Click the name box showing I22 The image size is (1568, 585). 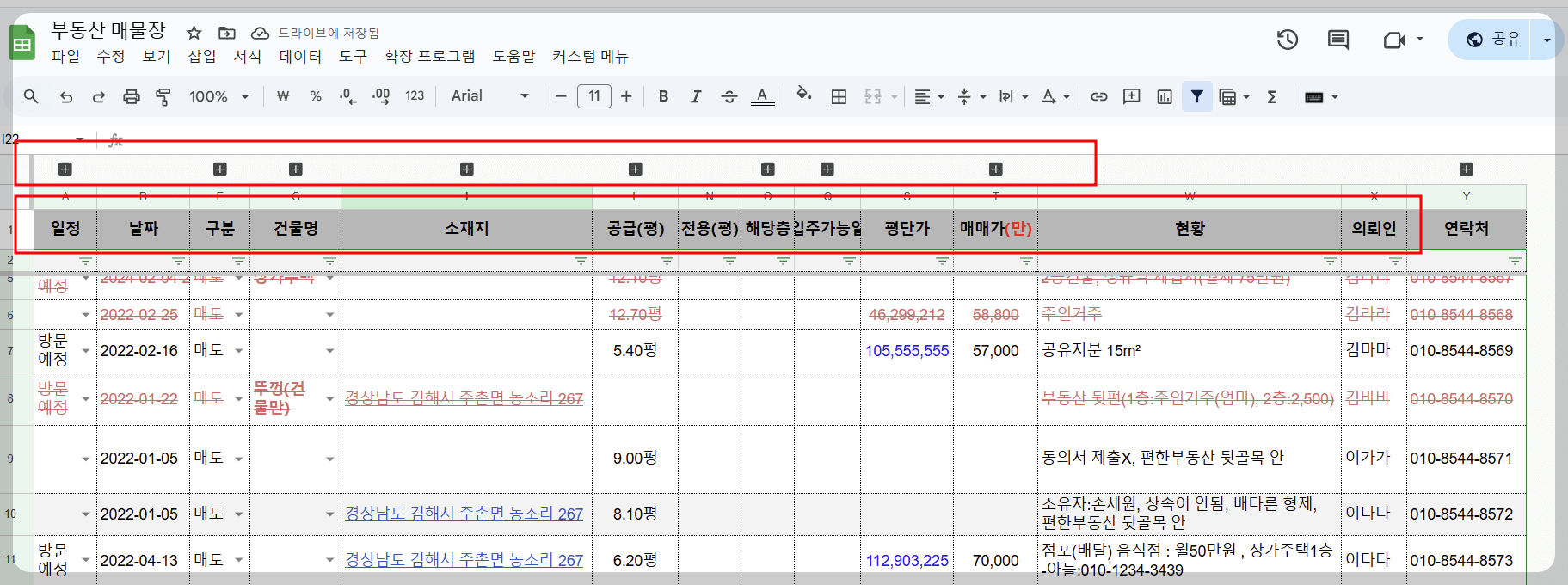point(43,139)
